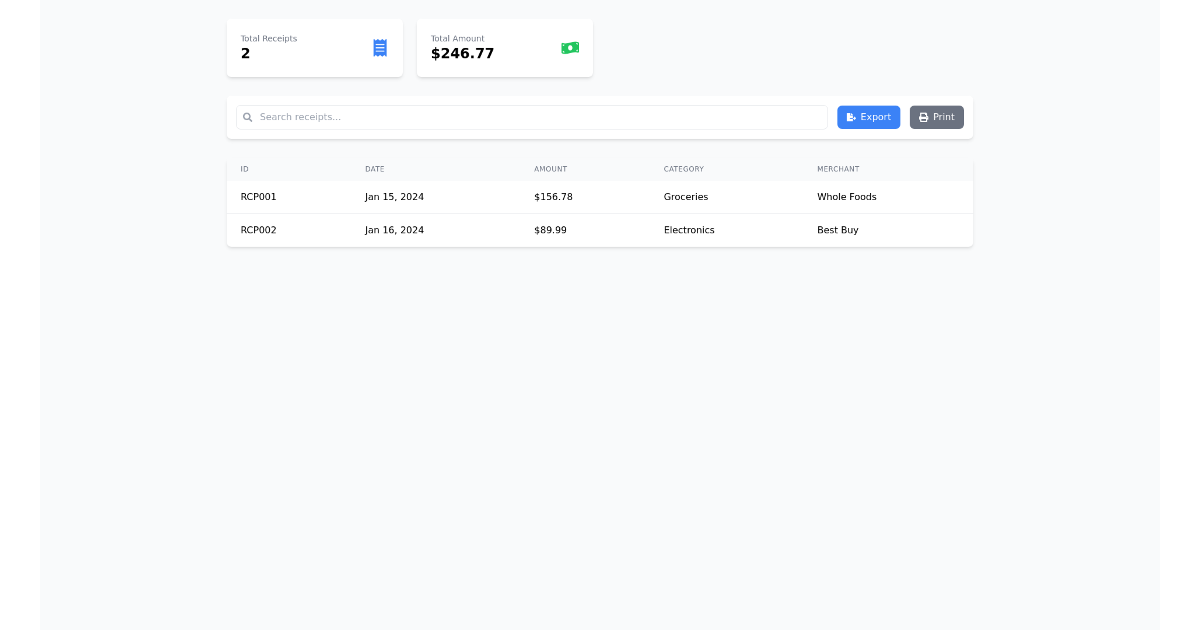1200x630 pixels.
Task: Sort the table by MERCHANT column
Action: coord(838,169)
